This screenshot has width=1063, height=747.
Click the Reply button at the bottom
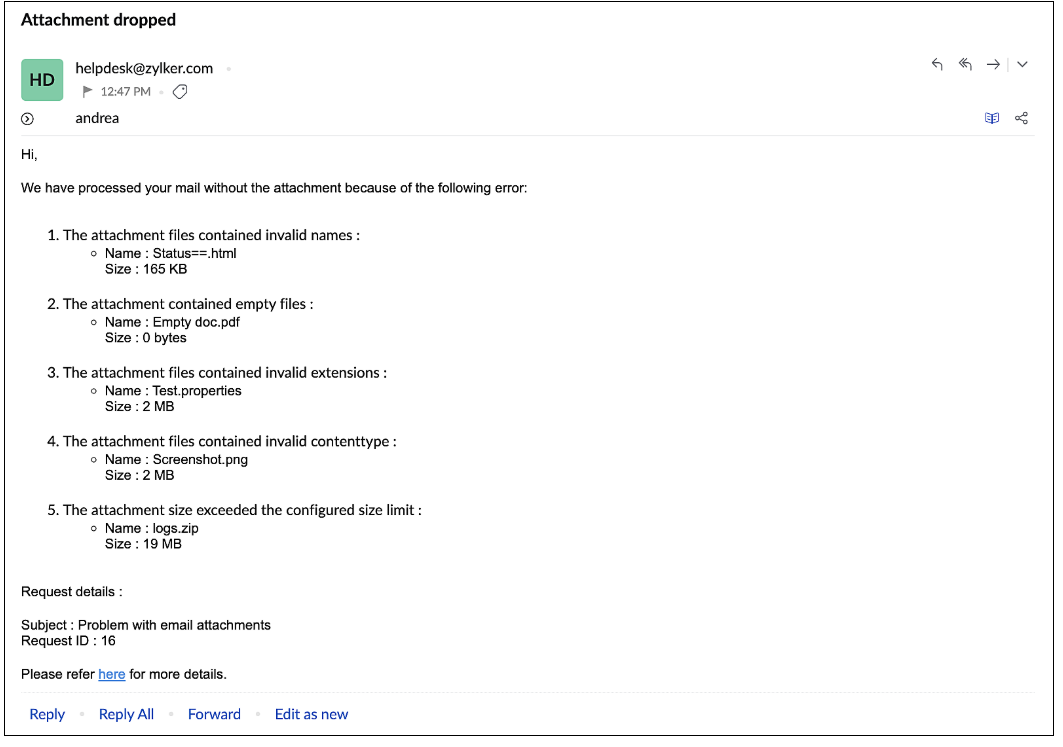(x=47, y=714)
